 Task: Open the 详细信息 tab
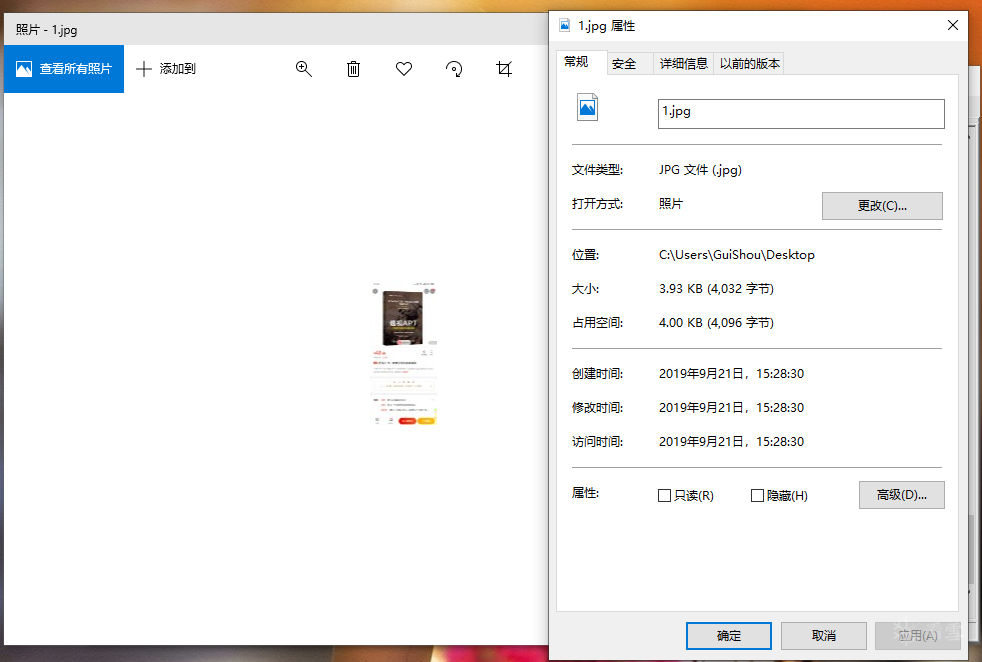(x=683, y=63)
